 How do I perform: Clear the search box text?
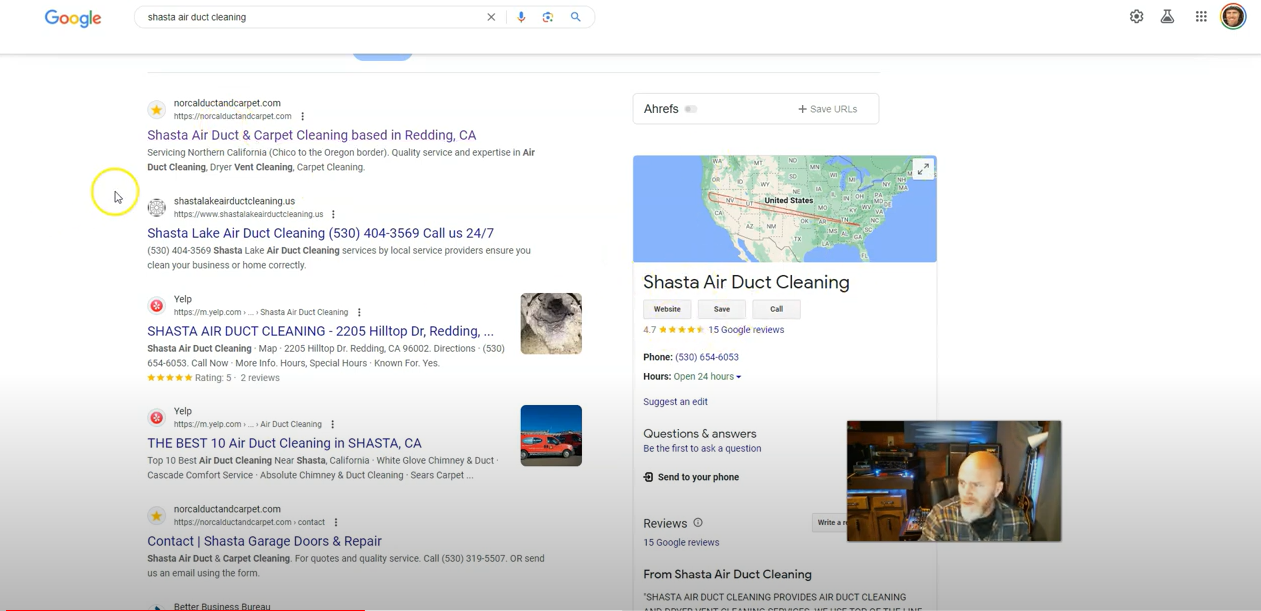[491, 17]
